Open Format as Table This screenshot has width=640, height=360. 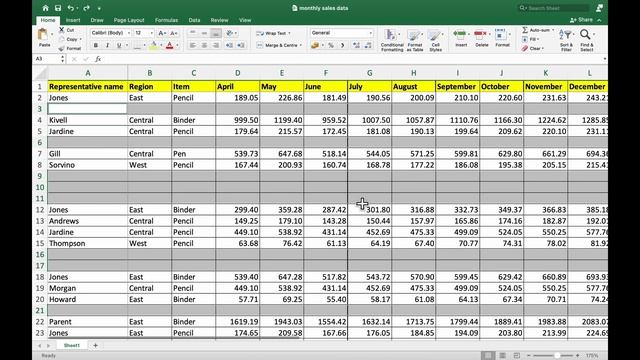(415, 40)
